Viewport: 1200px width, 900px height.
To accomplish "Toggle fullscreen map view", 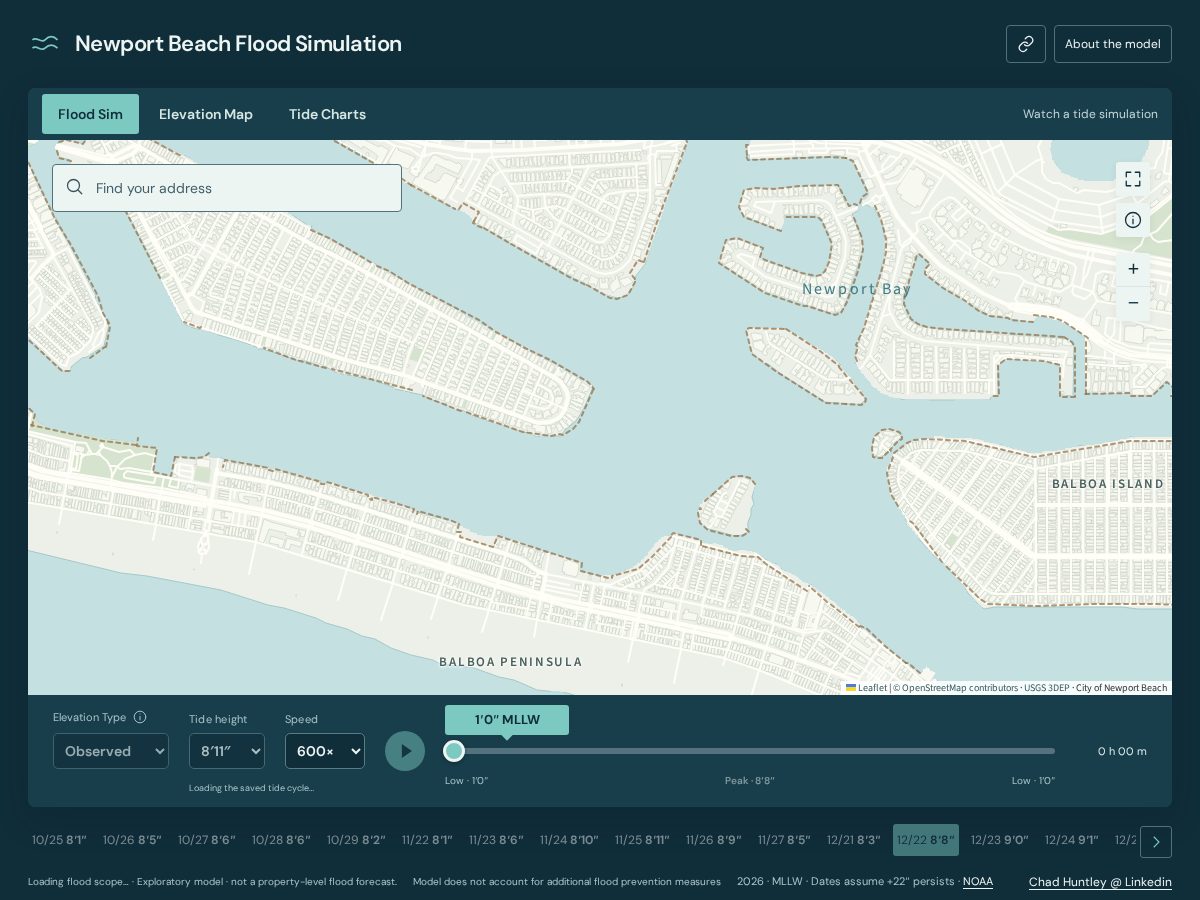I will pyautogui.click(x=1133, y=179).
